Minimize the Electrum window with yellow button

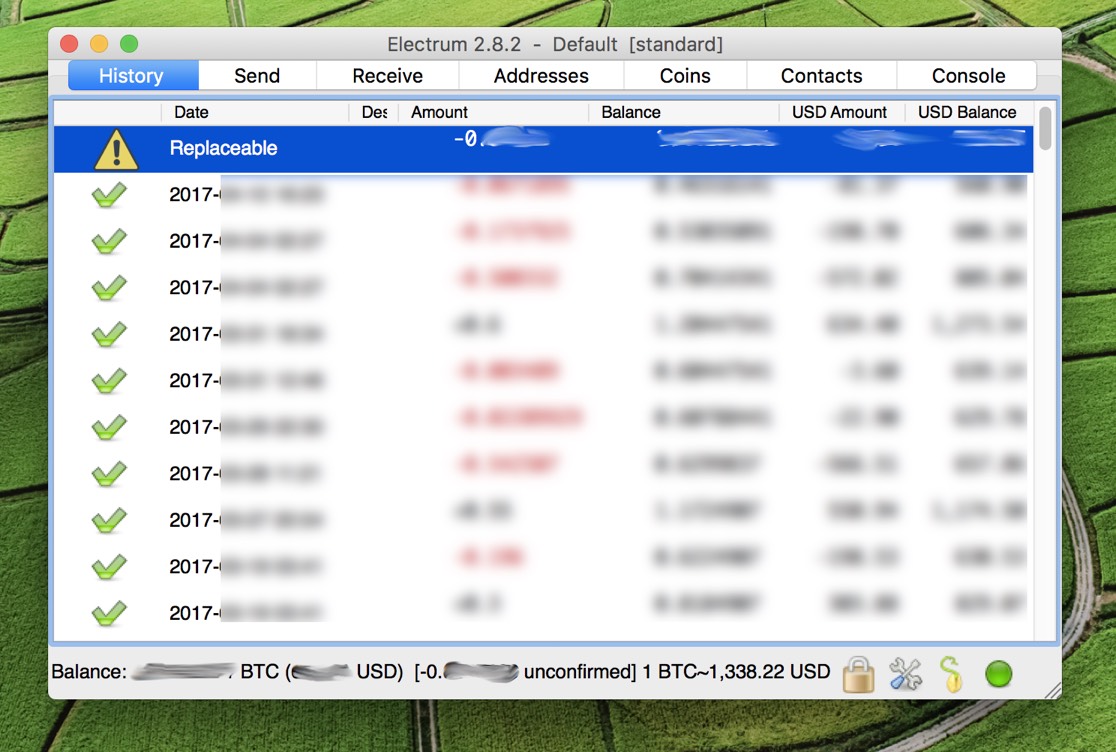pos(99,44)
